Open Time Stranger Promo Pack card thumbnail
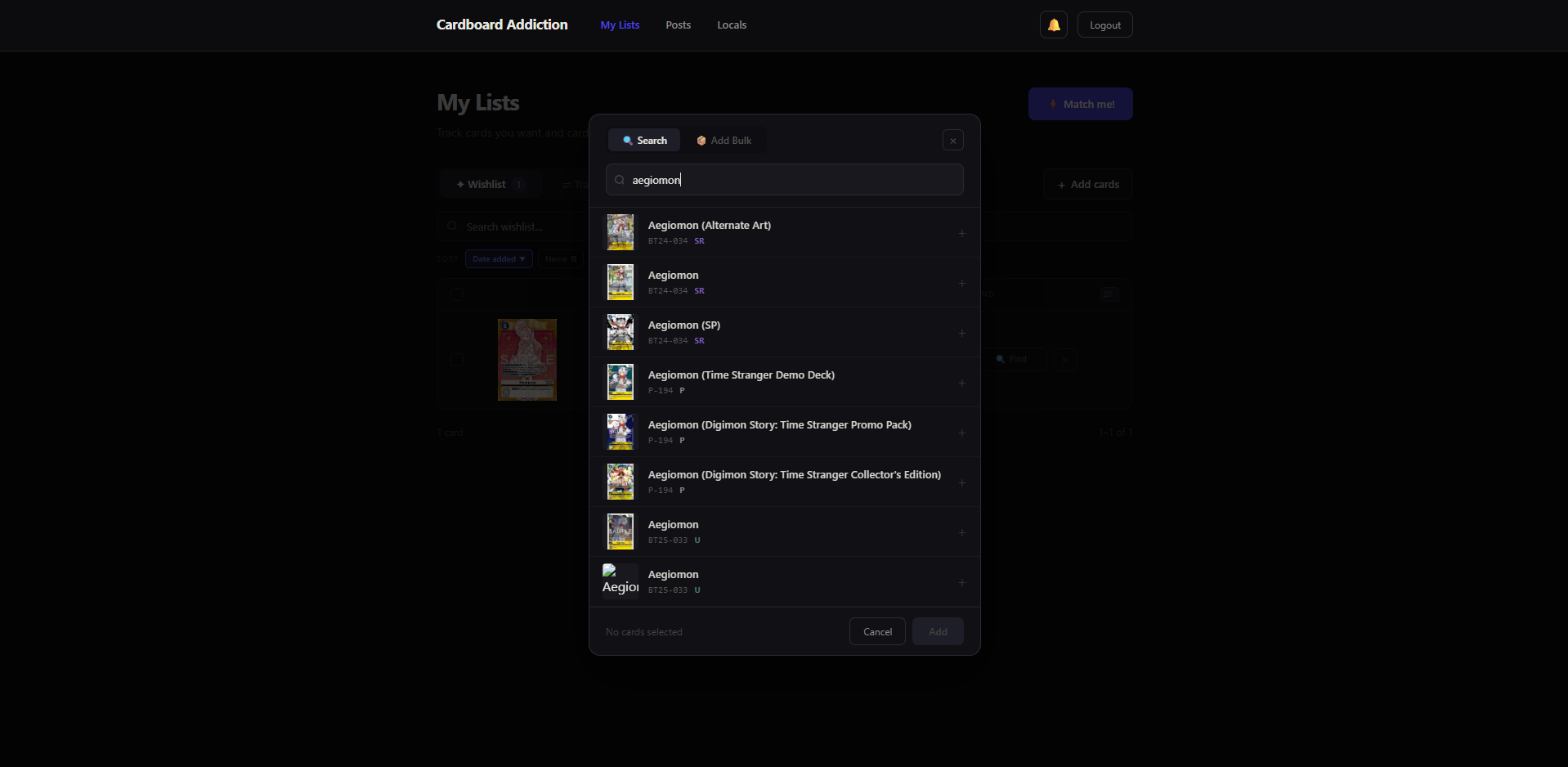The height and width of the screenshot is (767, 1568). coord(620,432)
